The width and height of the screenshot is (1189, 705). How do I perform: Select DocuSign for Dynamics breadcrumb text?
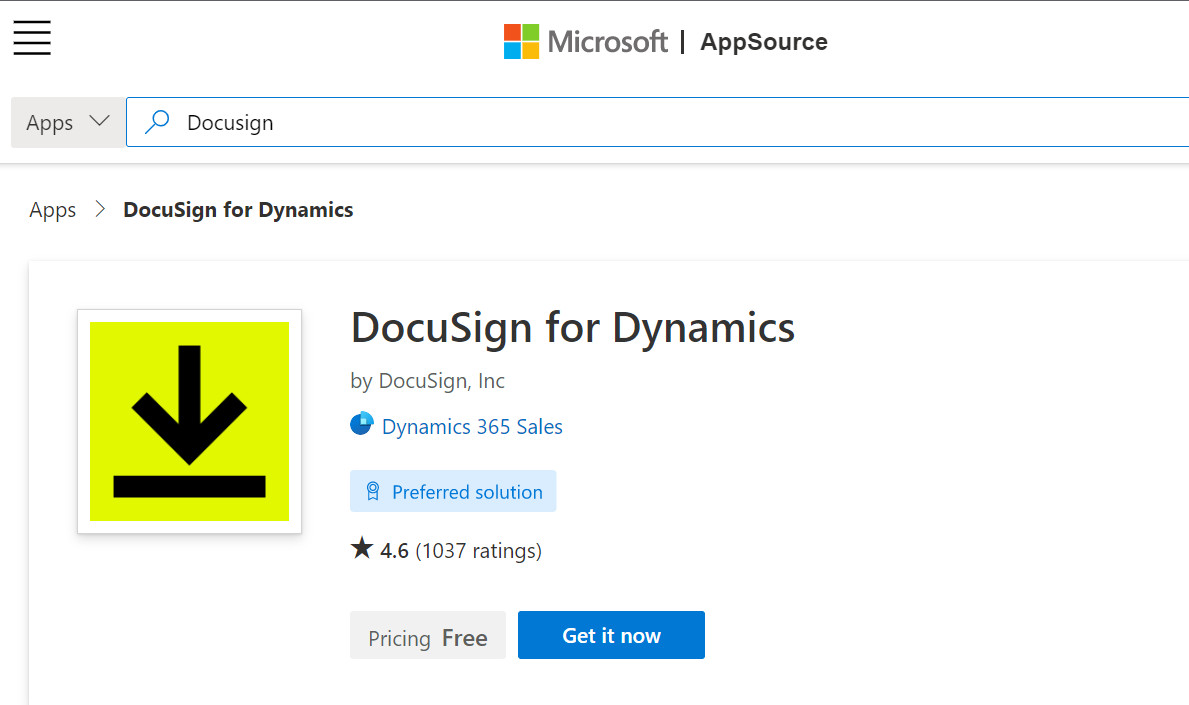point(238,210)
